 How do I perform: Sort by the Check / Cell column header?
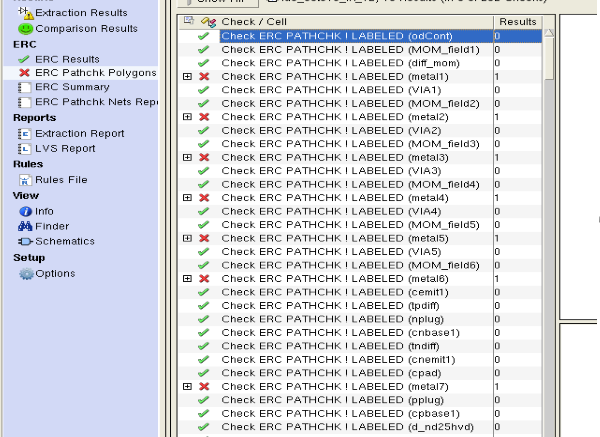pos(254,22)
